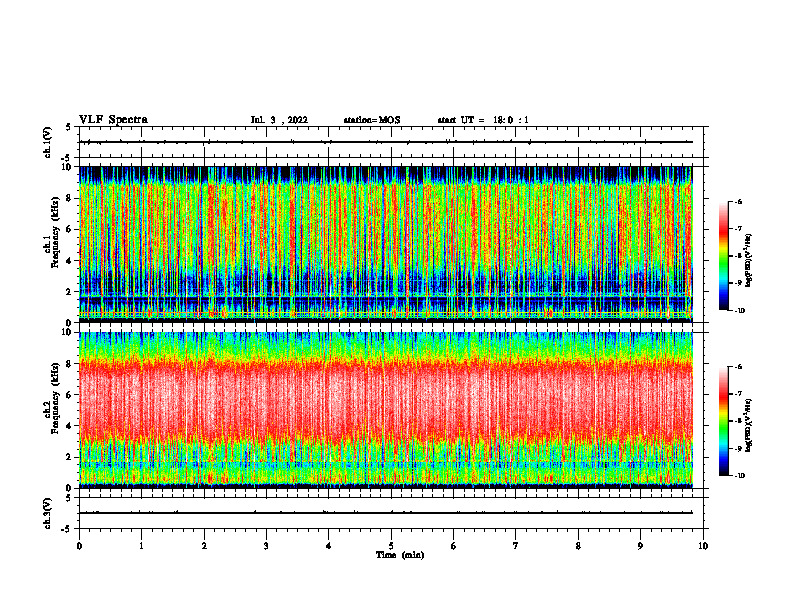Click the "-5" tick on ch.3(V) axis
Image resolution: width=792 pixels, height=612 pixels.
pos(68,529)
